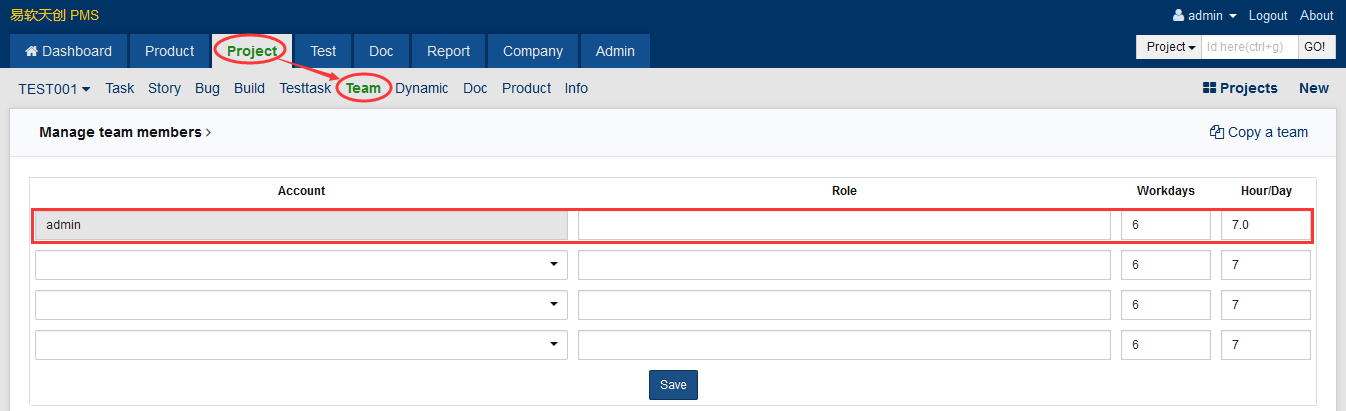Click the Dashboard home icon

pos(31,51)
